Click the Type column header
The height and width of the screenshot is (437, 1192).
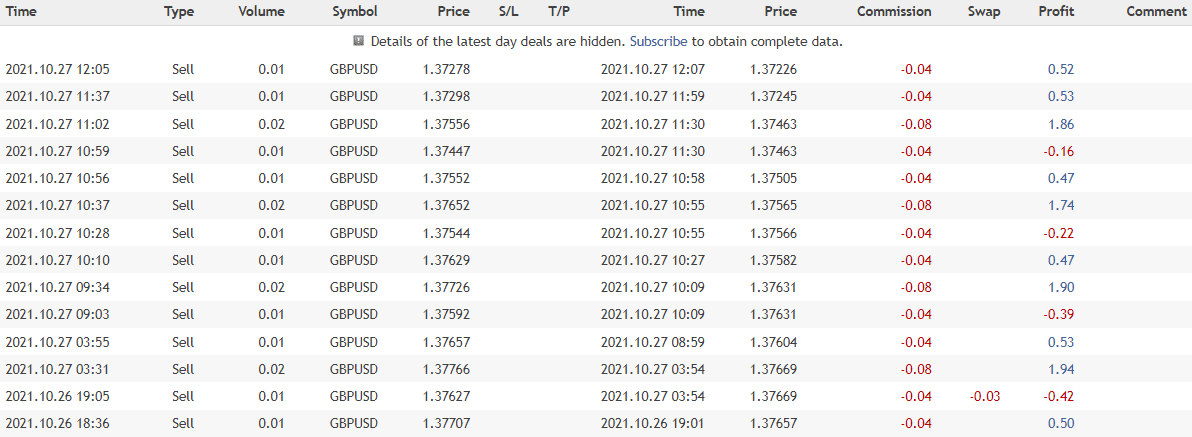[x=179, y=11]
